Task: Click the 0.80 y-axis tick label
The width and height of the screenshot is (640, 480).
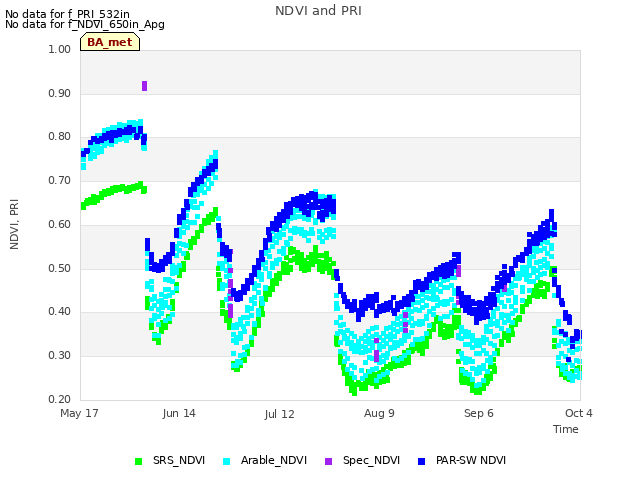Action: point(60,137)
